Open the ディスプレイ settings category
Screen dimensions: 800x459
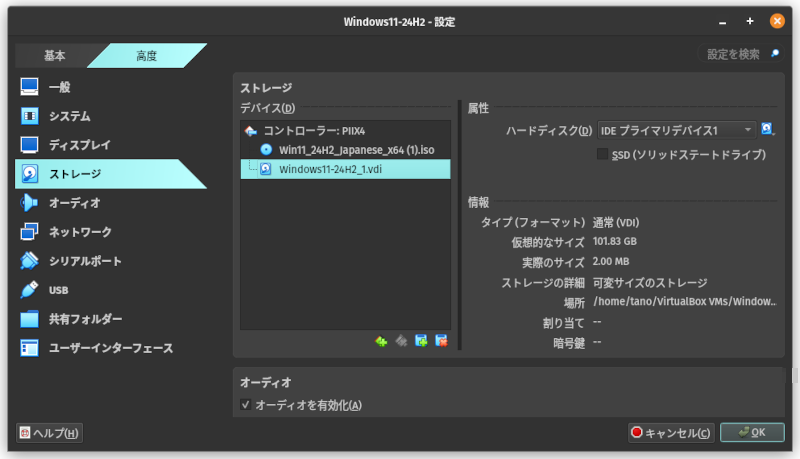point(80,145)
